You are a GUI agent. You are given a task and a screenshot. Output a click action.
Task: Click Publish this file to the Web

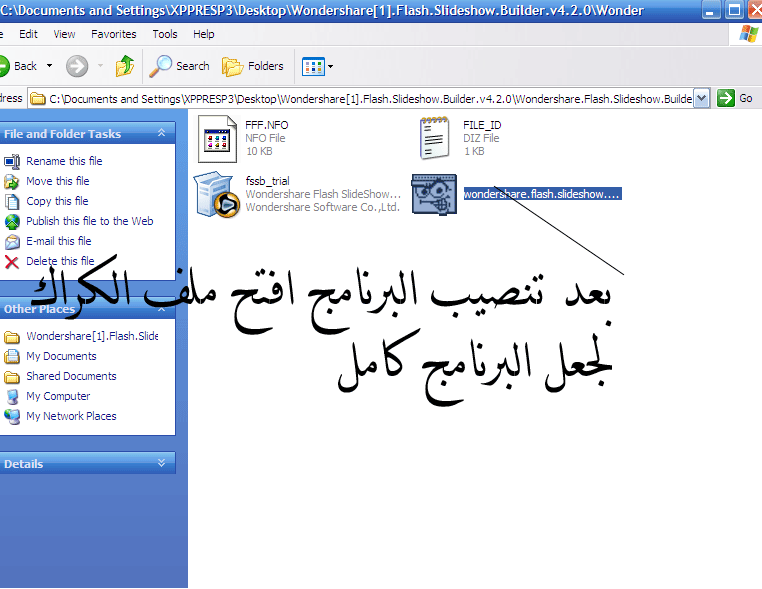(90, 221)
